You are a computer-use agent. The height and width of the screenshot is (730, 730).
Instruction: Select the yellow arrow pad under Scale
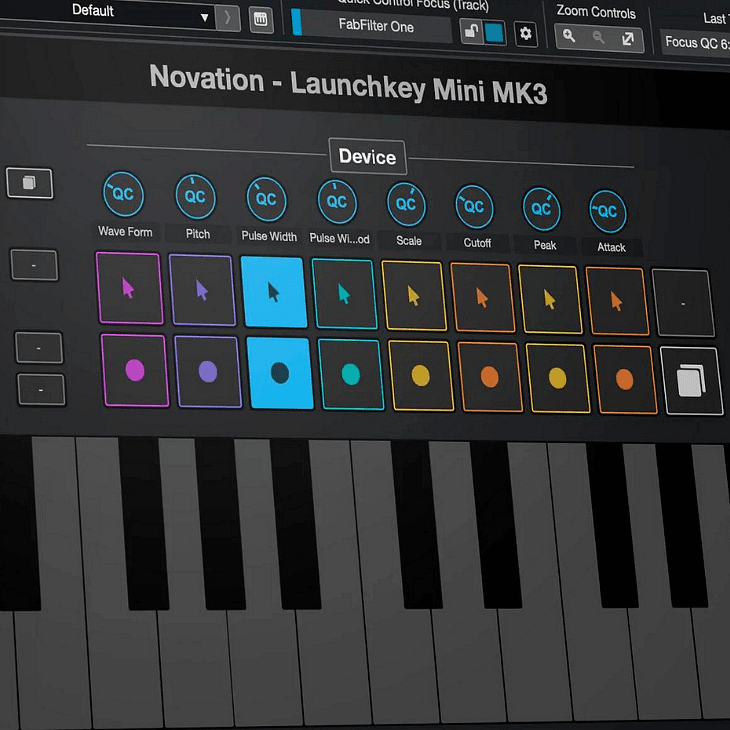tap(413, 297)
